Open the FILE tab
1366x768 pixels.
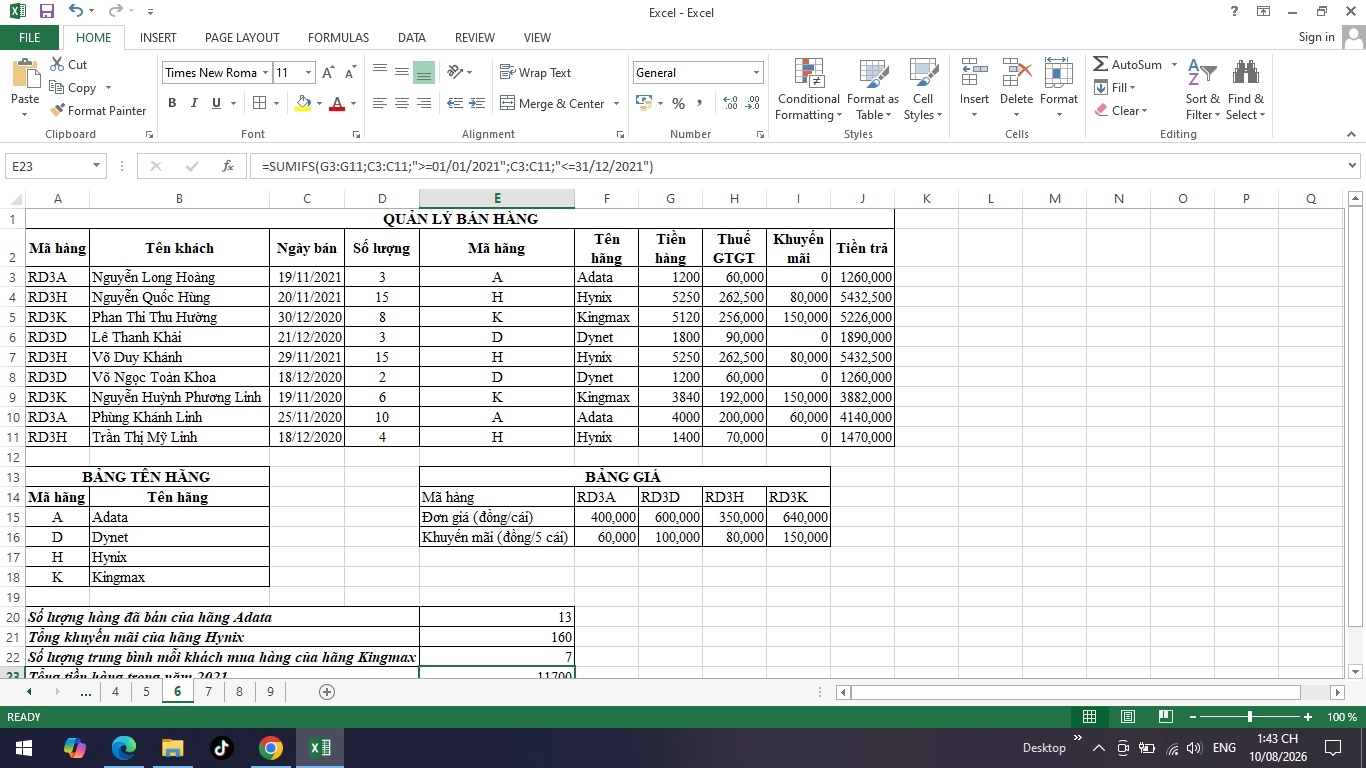pos(30,38)
